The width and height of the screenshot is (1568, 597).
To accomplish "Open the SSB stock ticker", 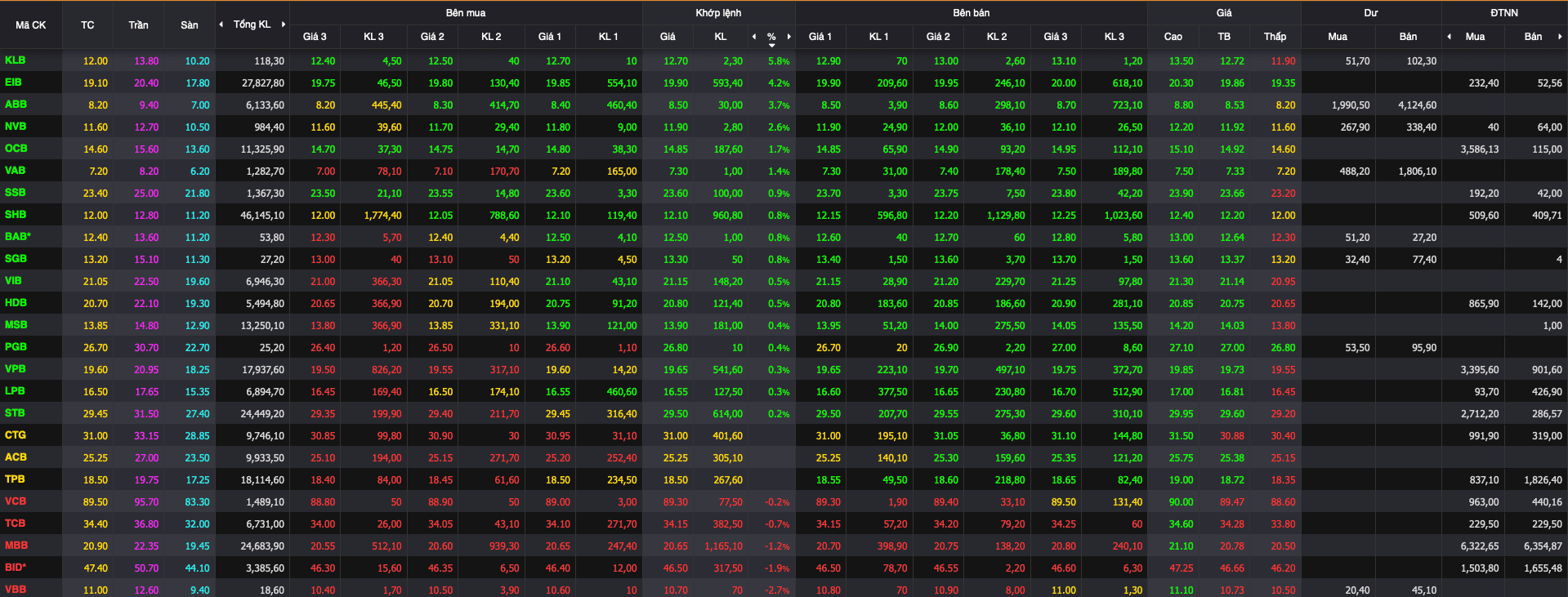I will (15, 193).
